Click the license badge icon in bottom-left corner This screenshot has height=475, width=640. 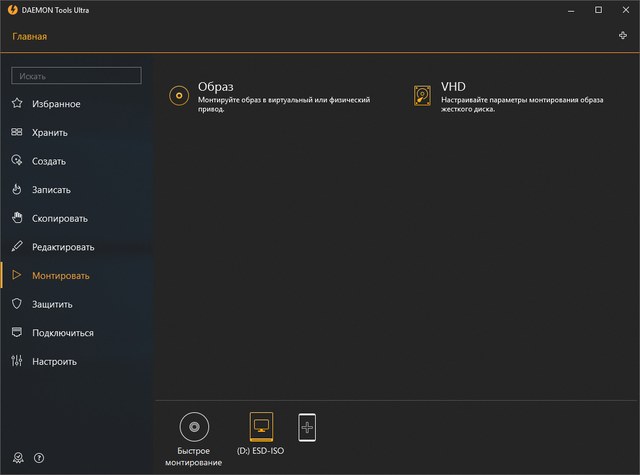17,457
